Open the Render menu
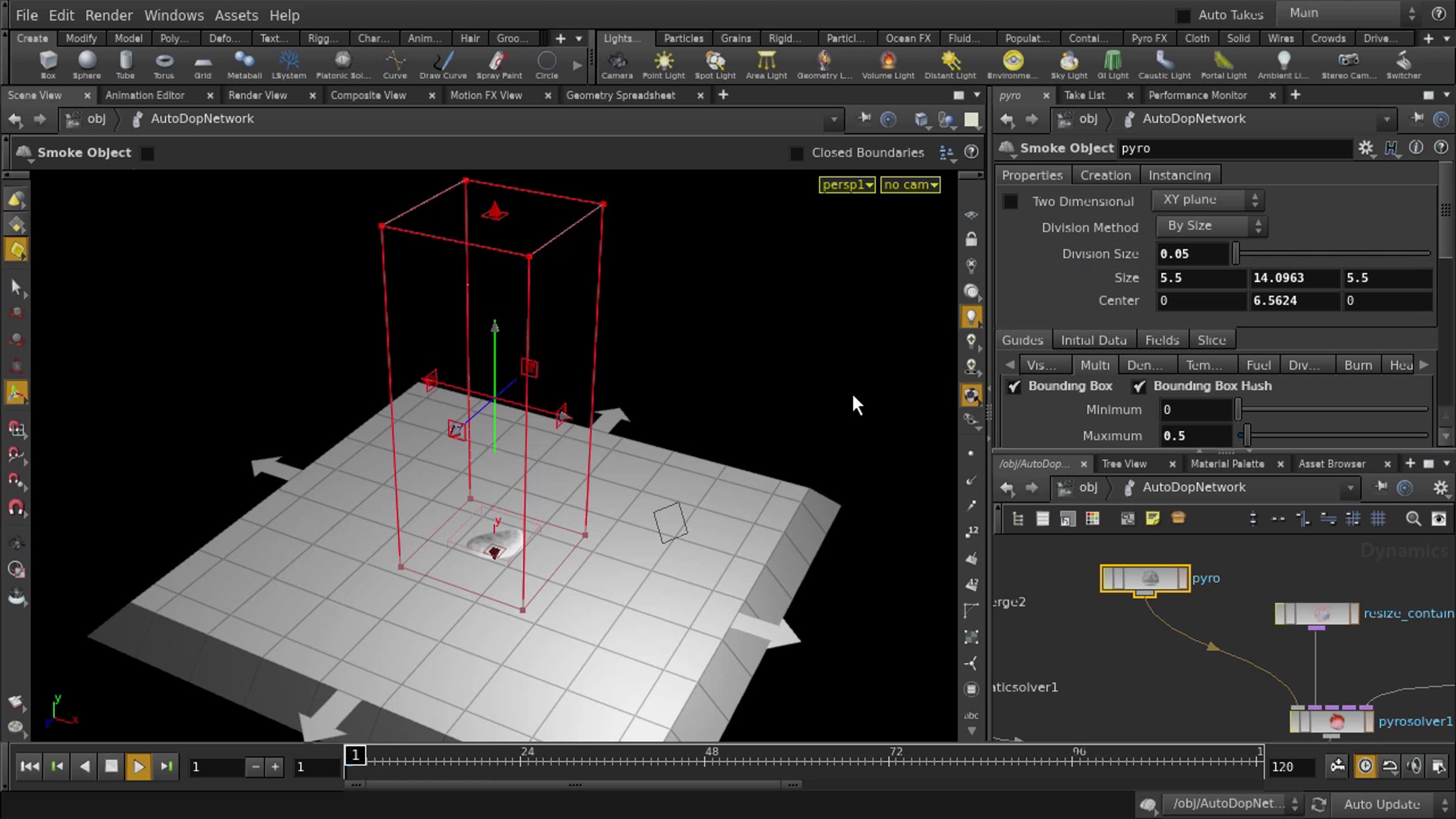Screen dimensions: 1456x819 tap(109, 15)
